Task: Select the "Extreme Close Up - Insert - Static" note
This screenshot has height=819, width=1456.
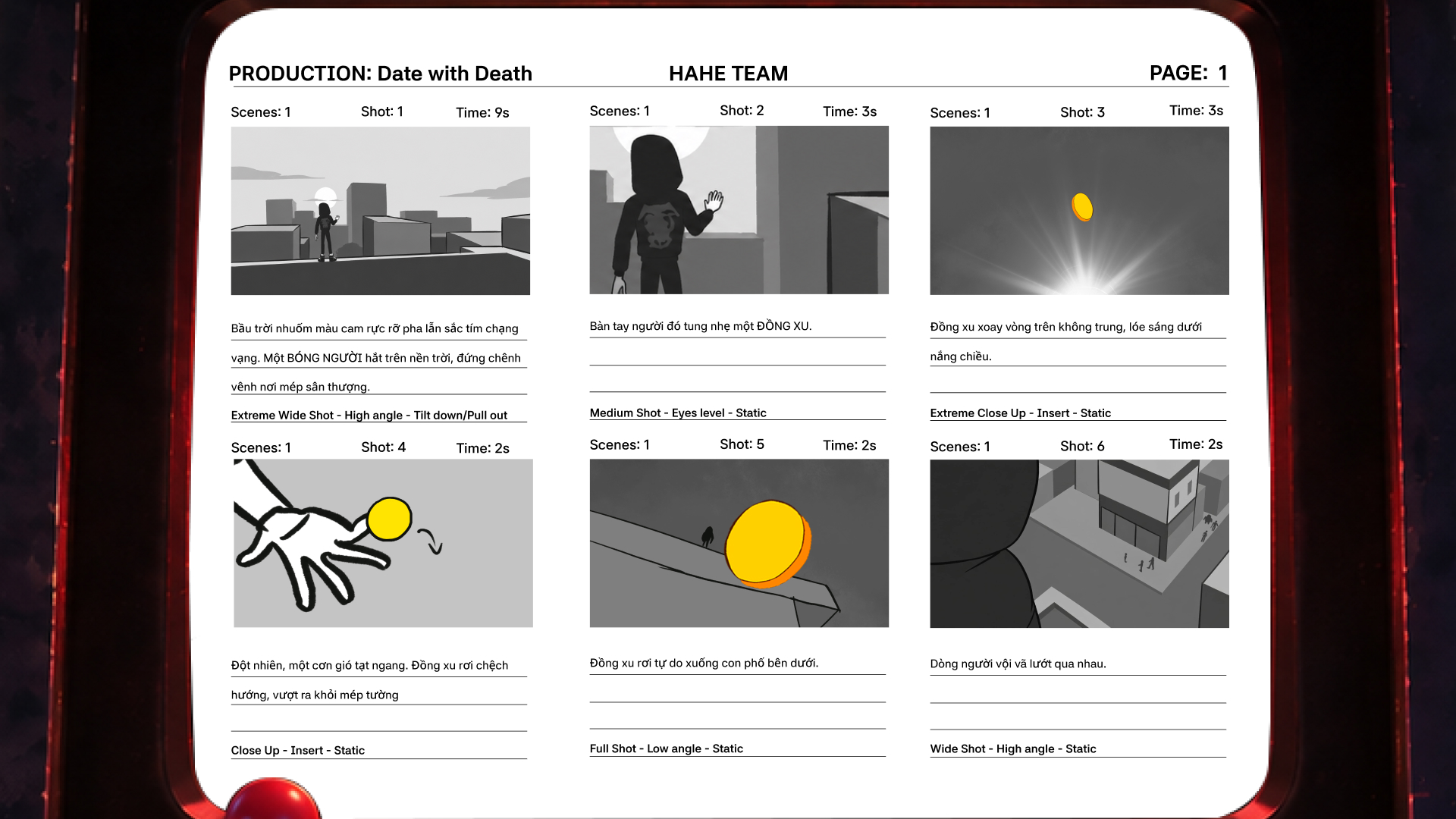Action: pos(1020,413)
